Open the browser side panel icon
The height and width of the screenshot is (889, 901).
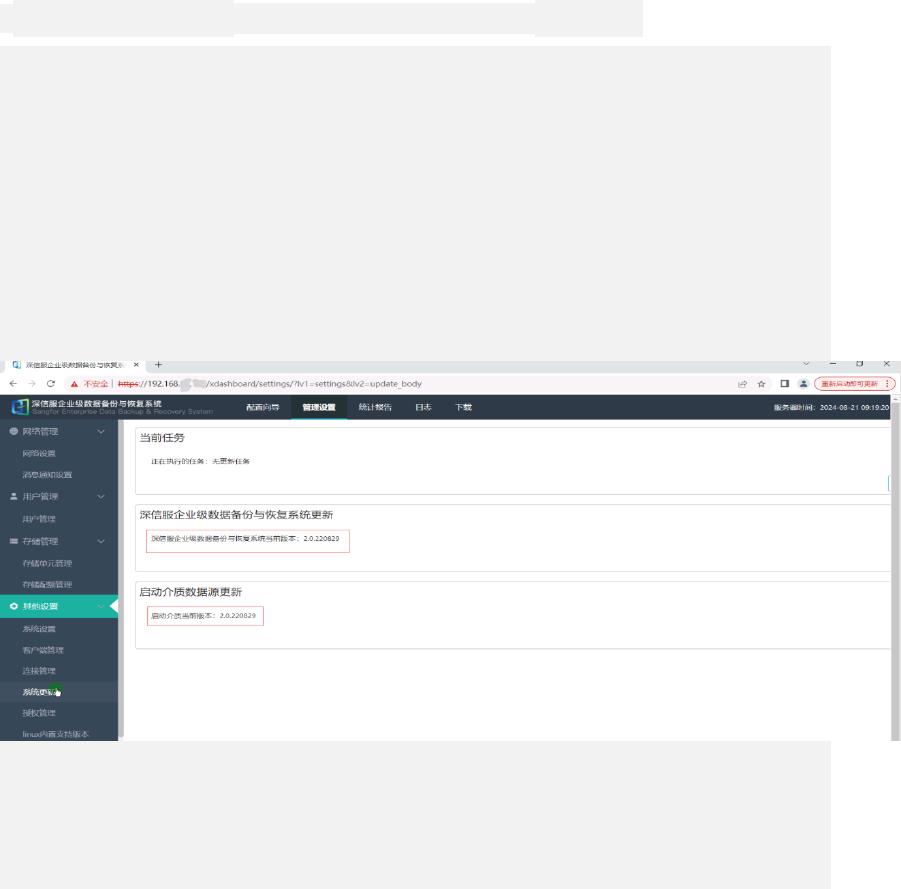coord(784,383)
